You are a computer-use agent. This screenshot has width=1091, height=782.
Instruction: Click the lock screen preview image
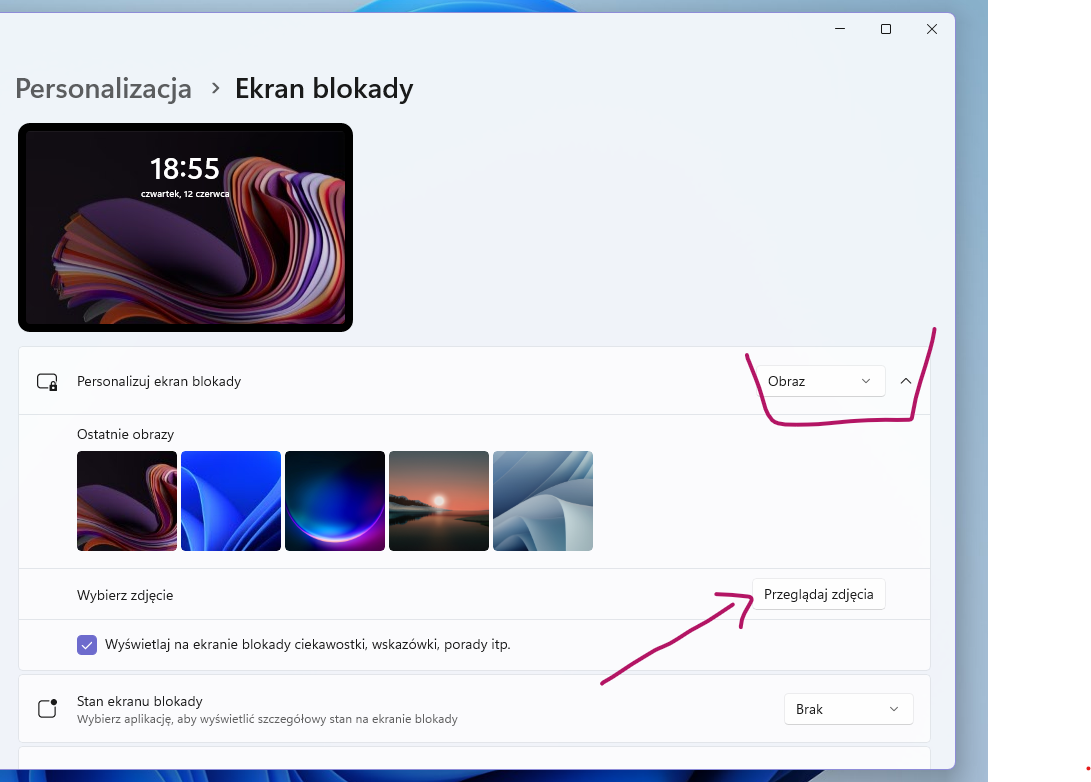185,228
